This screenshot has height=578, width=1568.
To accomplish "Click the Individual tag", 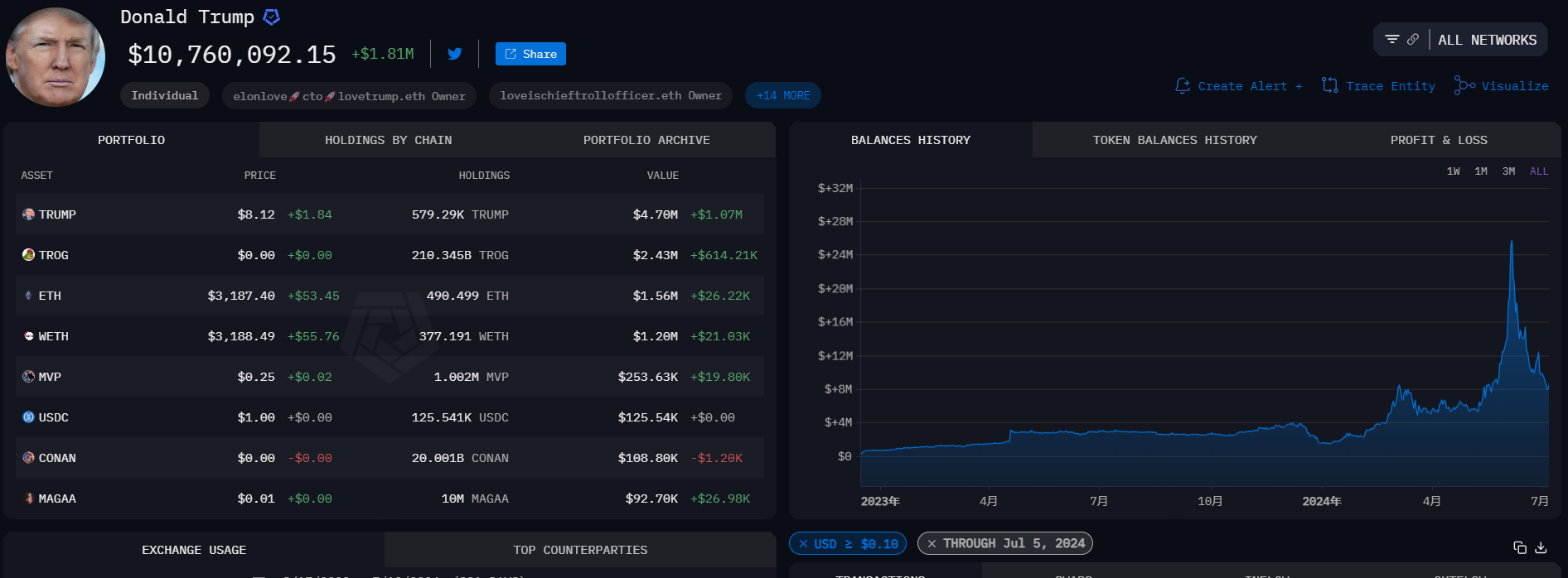I will tap(165, 95).
